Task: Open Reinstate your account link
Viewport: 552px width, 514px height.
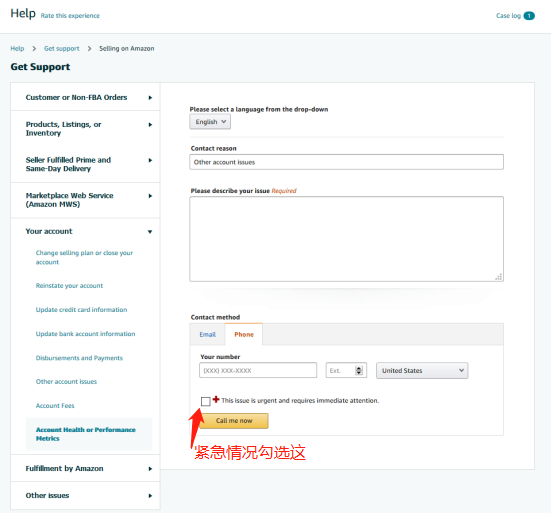Action: pyautogui.click(x=69, y=286)
